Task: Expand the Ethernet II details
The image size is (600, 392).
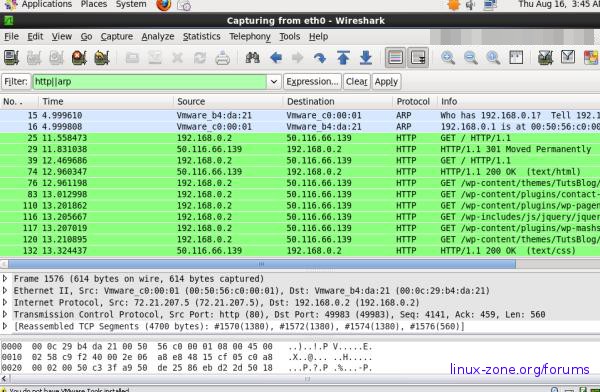Action: click(x=5, y=290)
